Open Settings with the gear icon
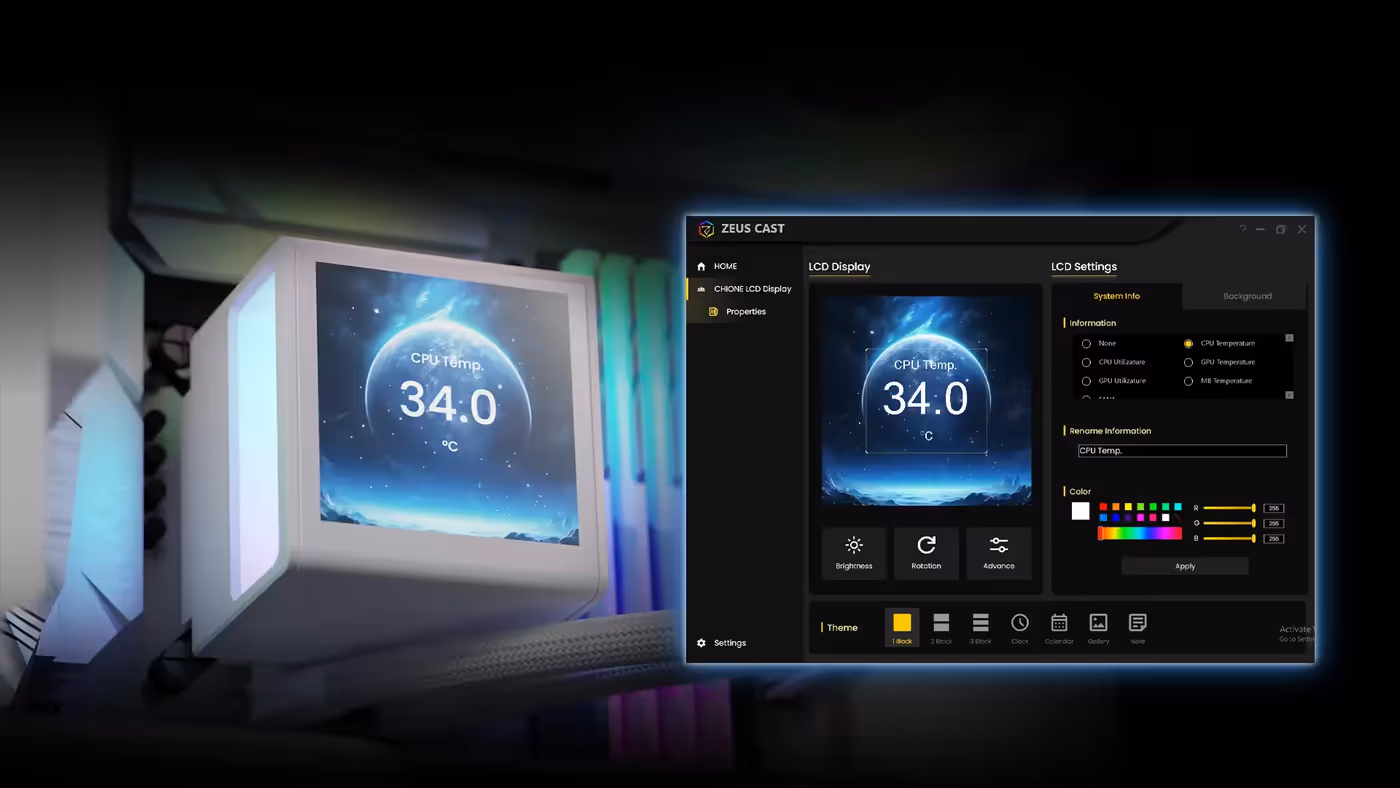This screenshot has width=1400, height=788. 701,643
